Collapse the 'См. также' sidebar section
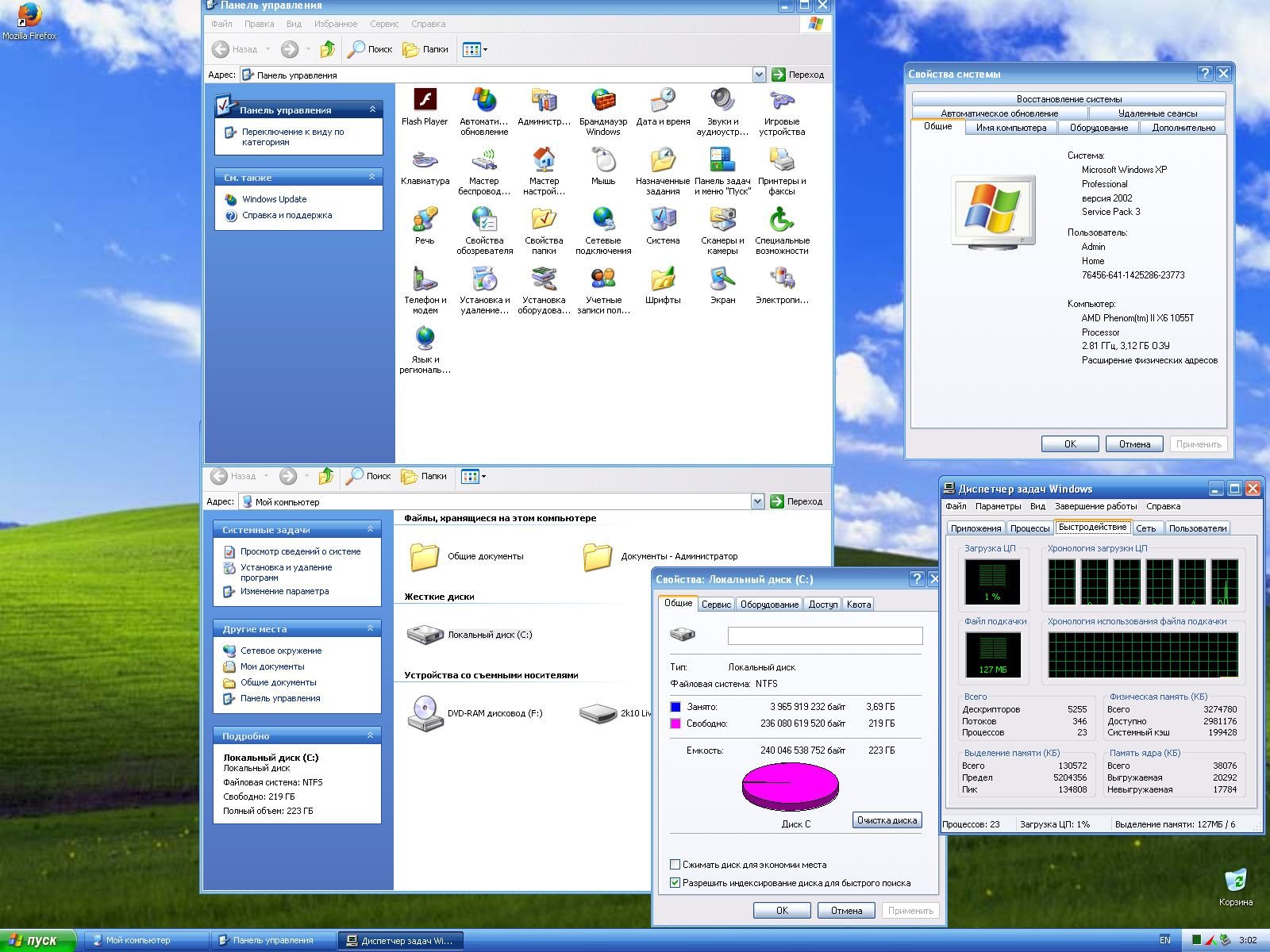The height and width of the screenshot is (952, 1270). click(x=371, y=178)
